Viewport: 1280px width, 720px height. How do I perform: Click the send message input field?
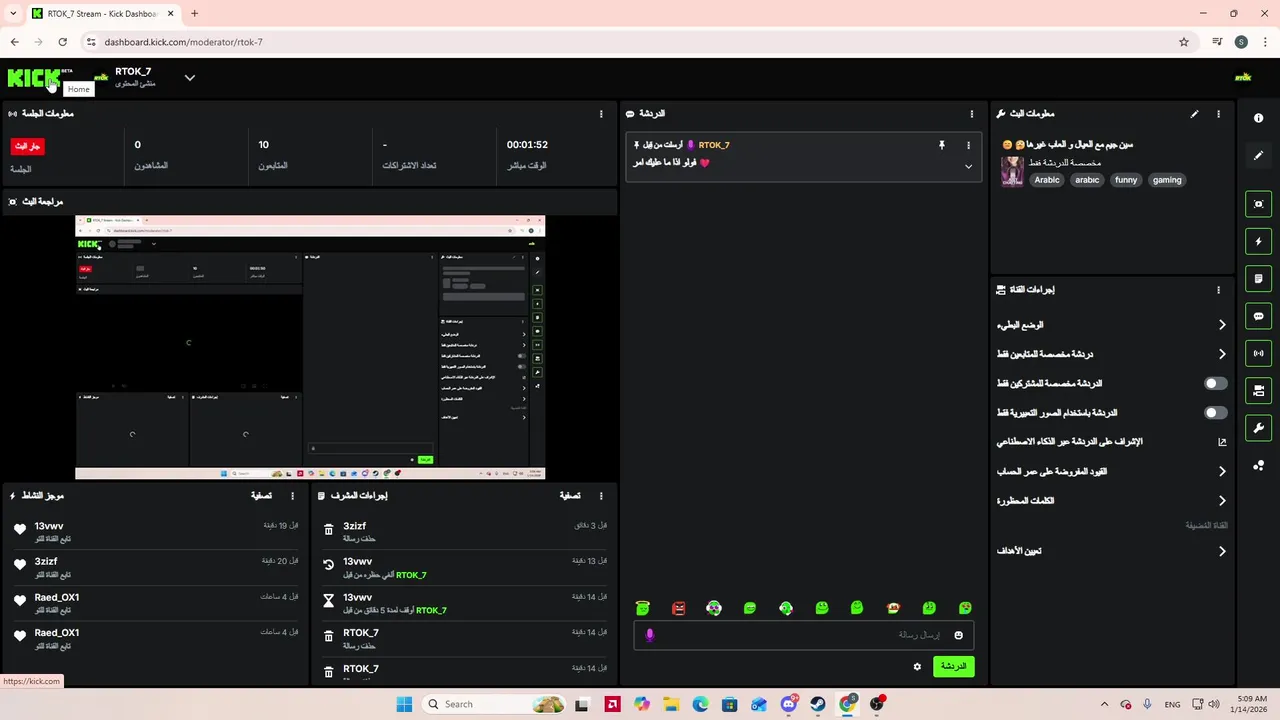(803, 635)
